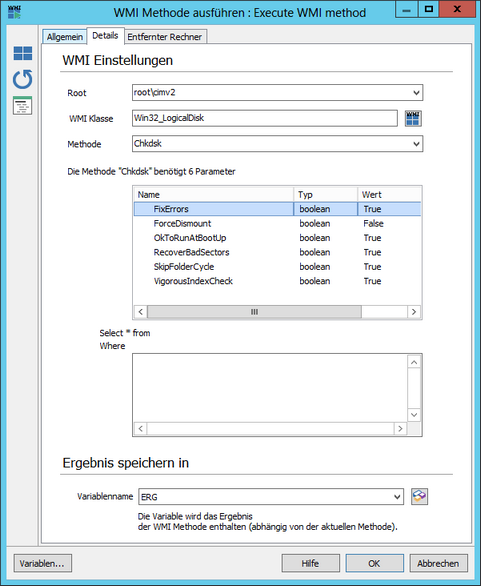Click the WMI app icon in title bar

tap(14, 12)
